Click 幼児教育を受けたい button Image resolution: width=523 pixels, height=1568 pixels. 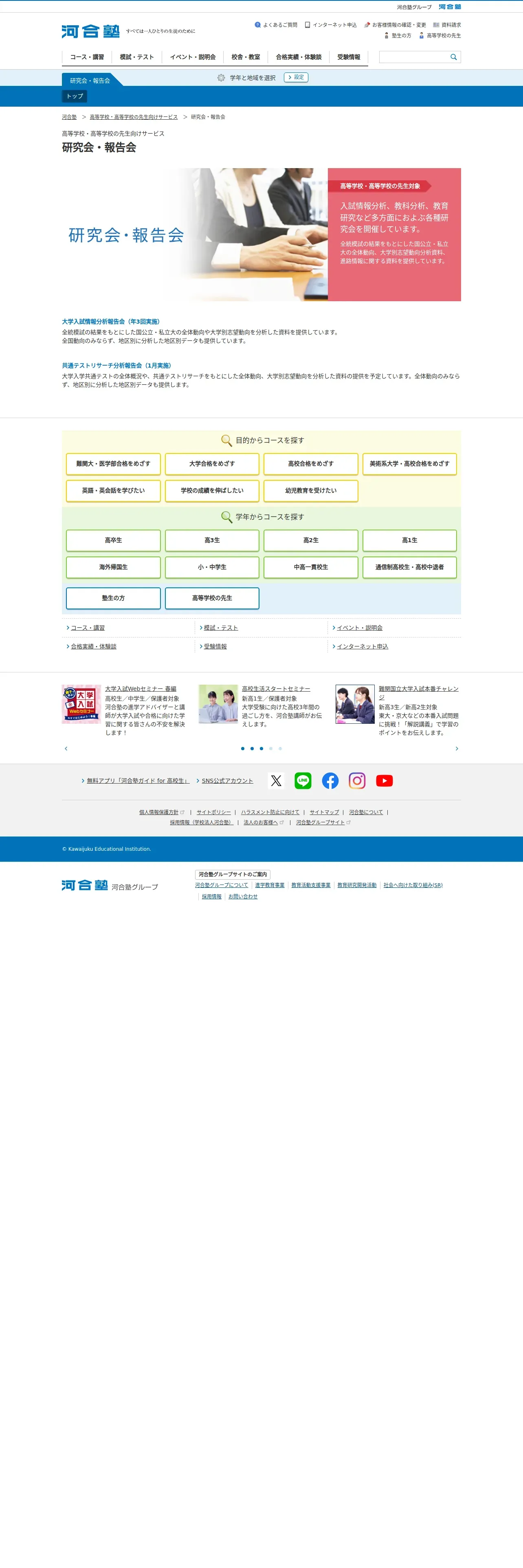(311, 491)
